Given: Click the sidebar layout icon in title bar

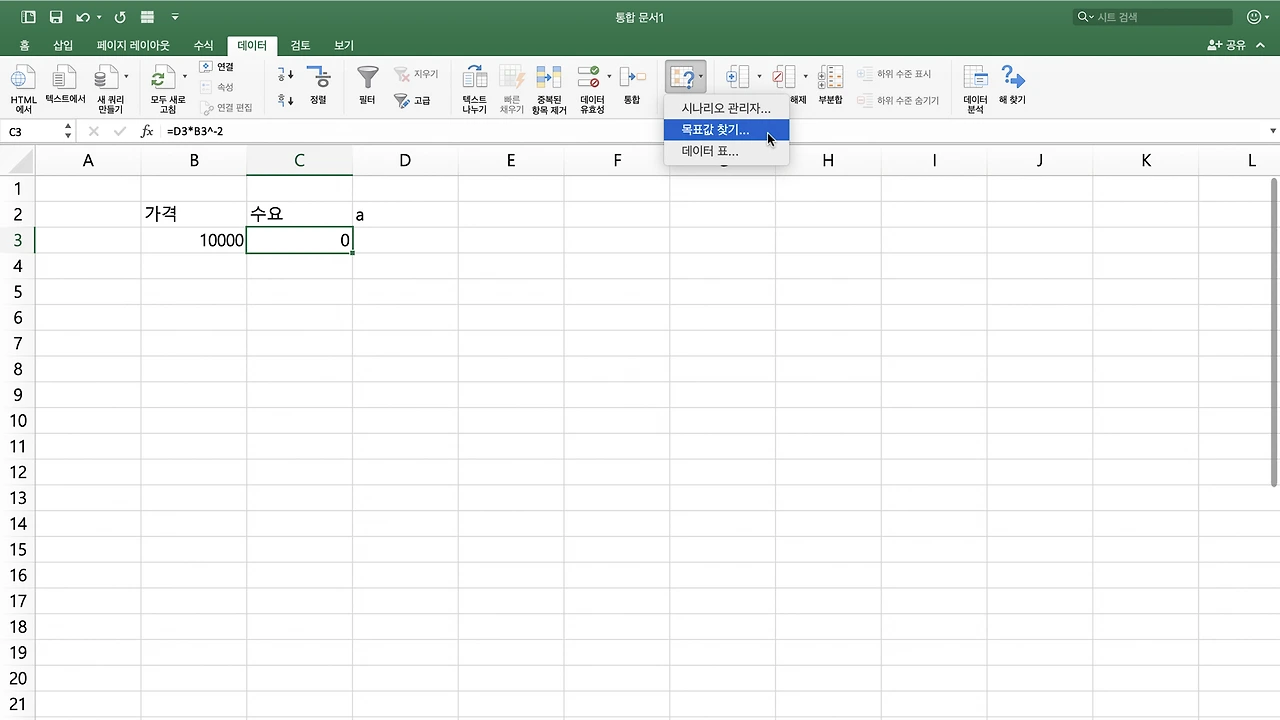Looking at the screenshot, I should click(x=28, y=17).
